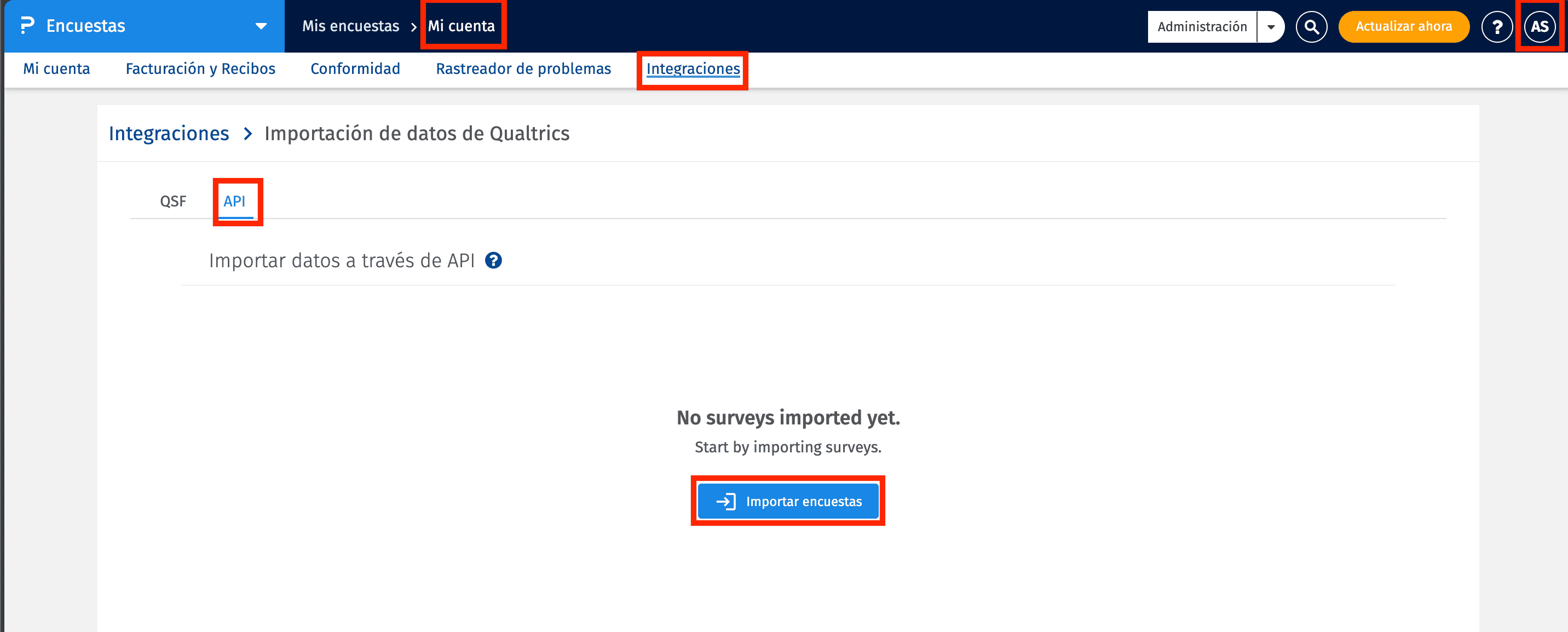Switch to the QSF tab

coord(173,202)
